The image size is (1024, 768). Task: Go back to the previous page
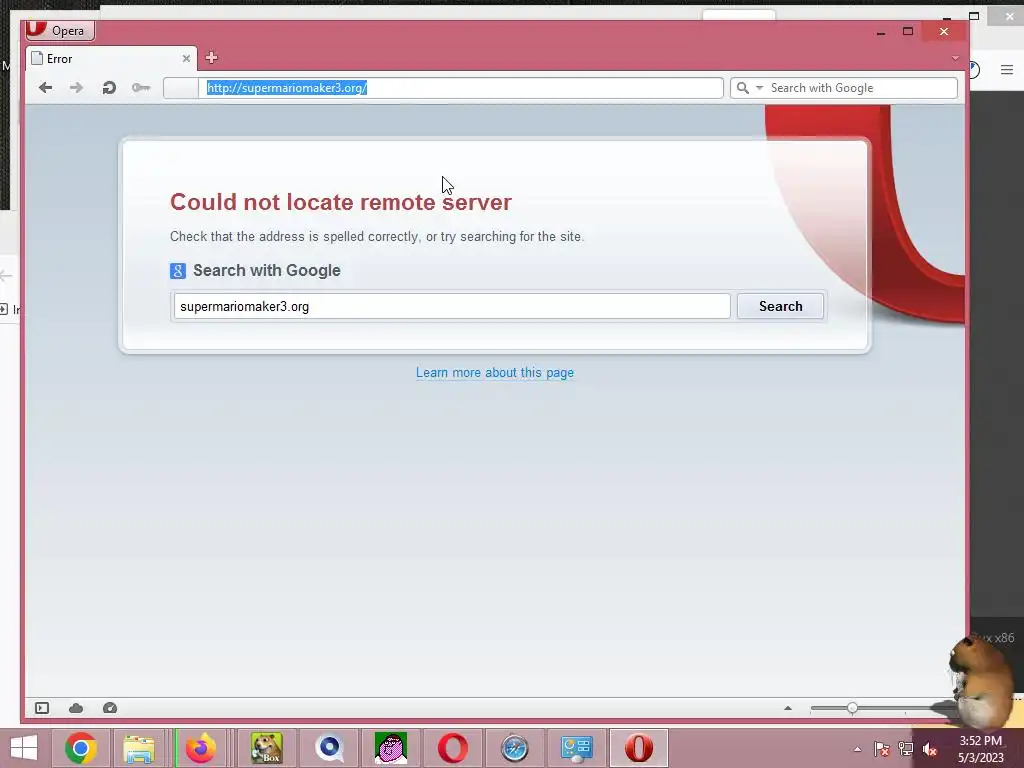[x=45, y=88]
